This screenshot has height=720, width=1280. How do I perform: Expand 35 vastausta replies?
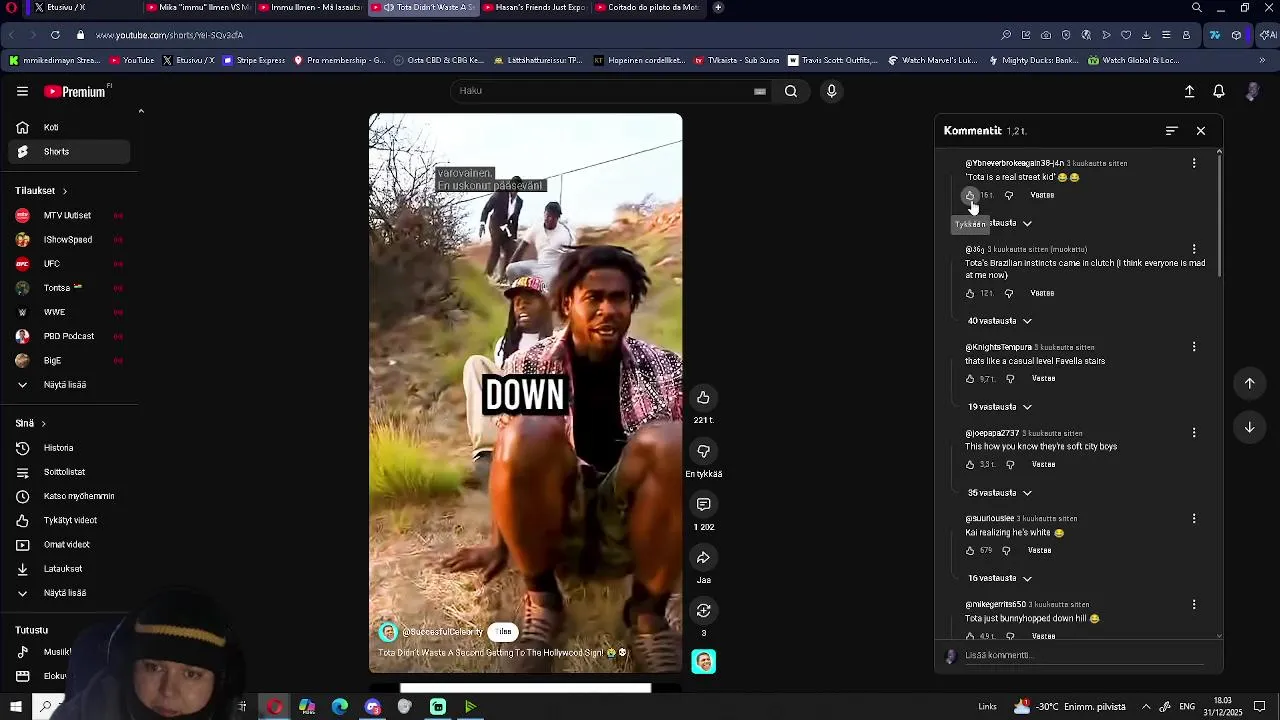pos(999,493)
